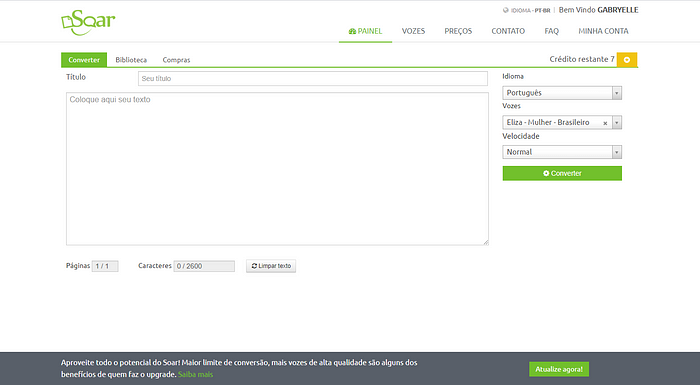This screenshot has width=700, height=385.
Task: Click the Caracteres 0 / 2600 field
Action: 204,266
